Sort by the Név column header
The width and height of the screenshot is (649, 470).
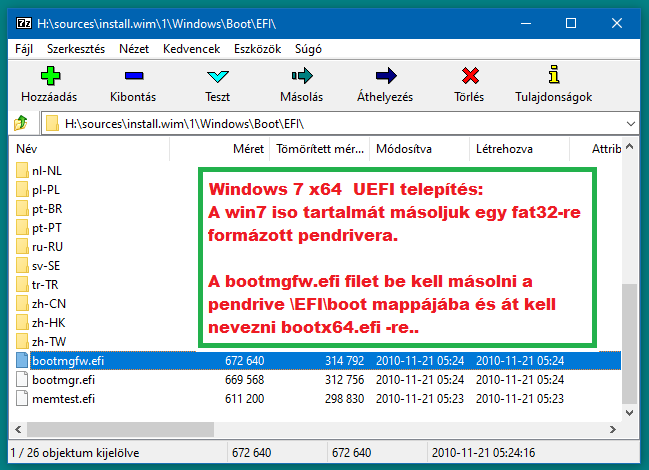89,149
